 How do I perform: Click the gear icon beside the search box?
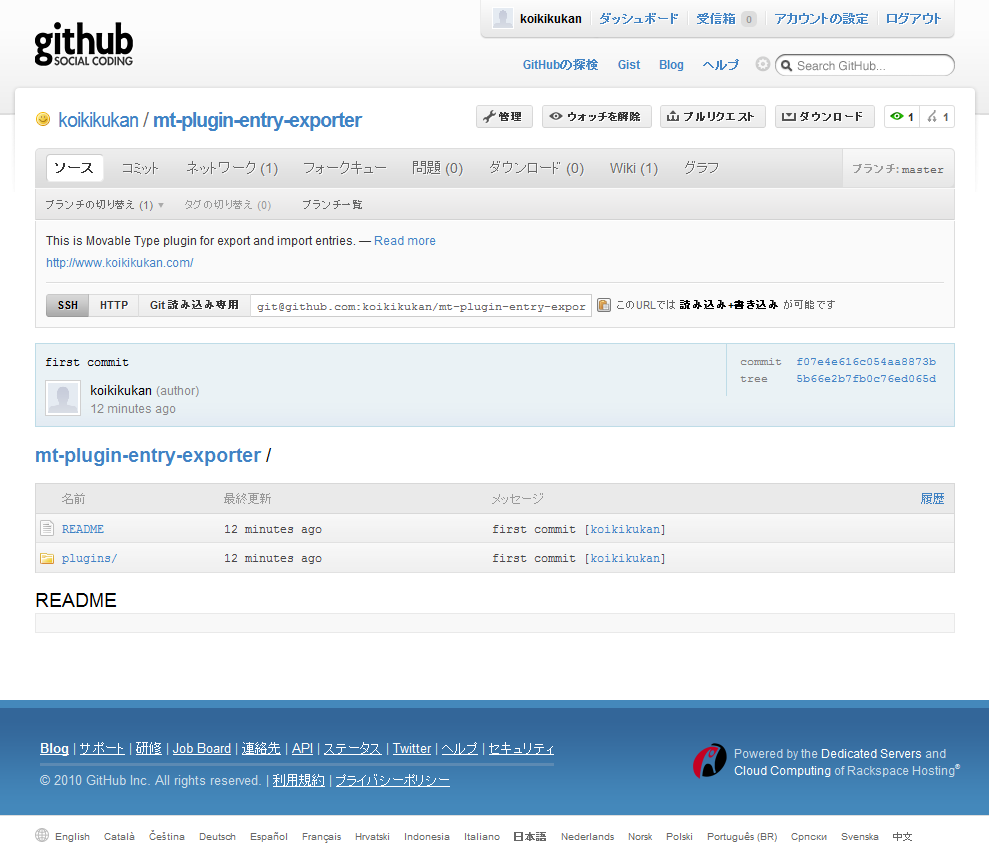coord(763,64)
